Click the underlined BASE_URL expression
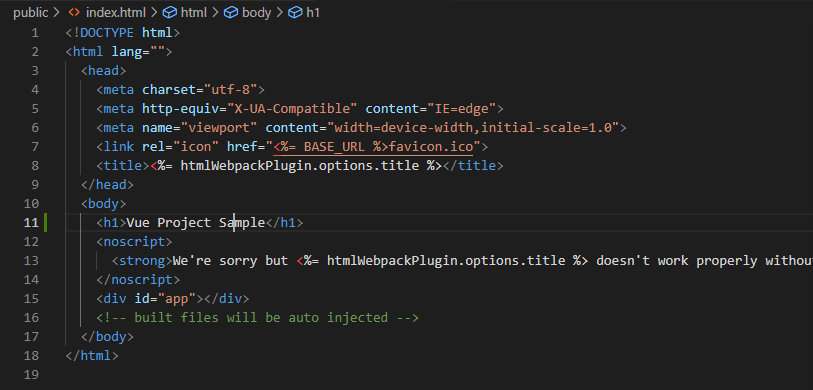Screen dimensions: 813x390 pyautogui.click(x=331, y=147)
